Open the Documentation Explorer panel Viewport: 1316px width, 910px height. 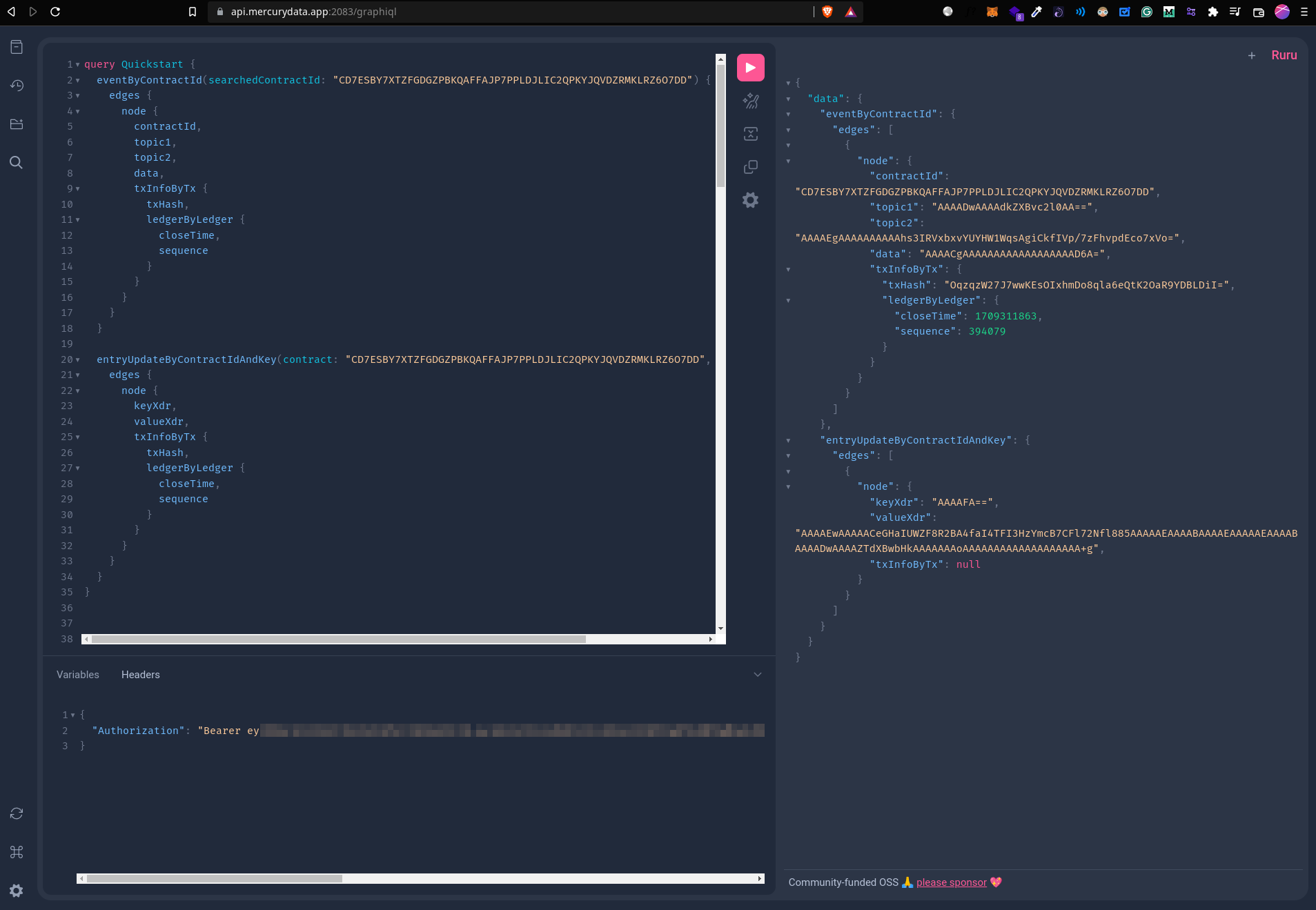click(x=17, y=47)
